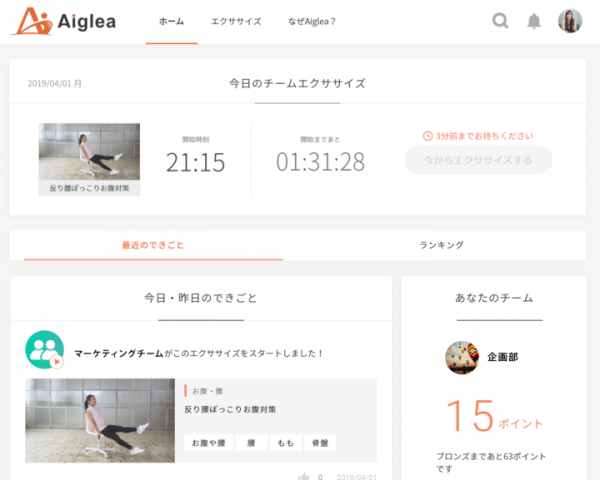Select the 最近のできごと tab
This screenshot has width=600, height=480.
tap(153, 245)
